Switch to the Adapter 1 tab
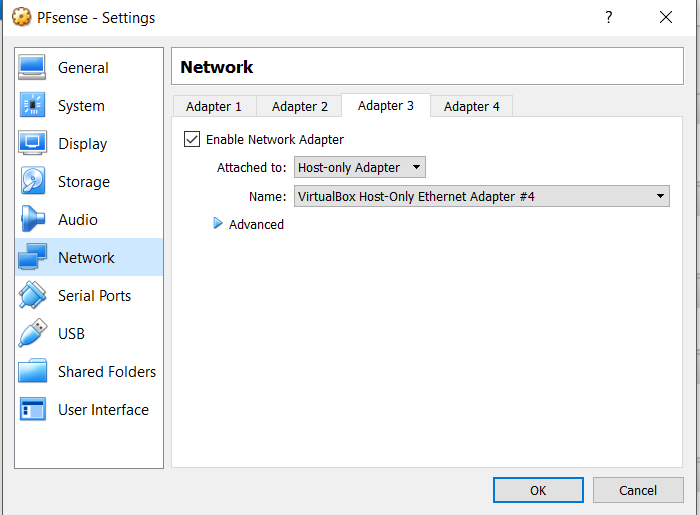The width and height of the screenshot is (700, 515). (x=214, y=106)
